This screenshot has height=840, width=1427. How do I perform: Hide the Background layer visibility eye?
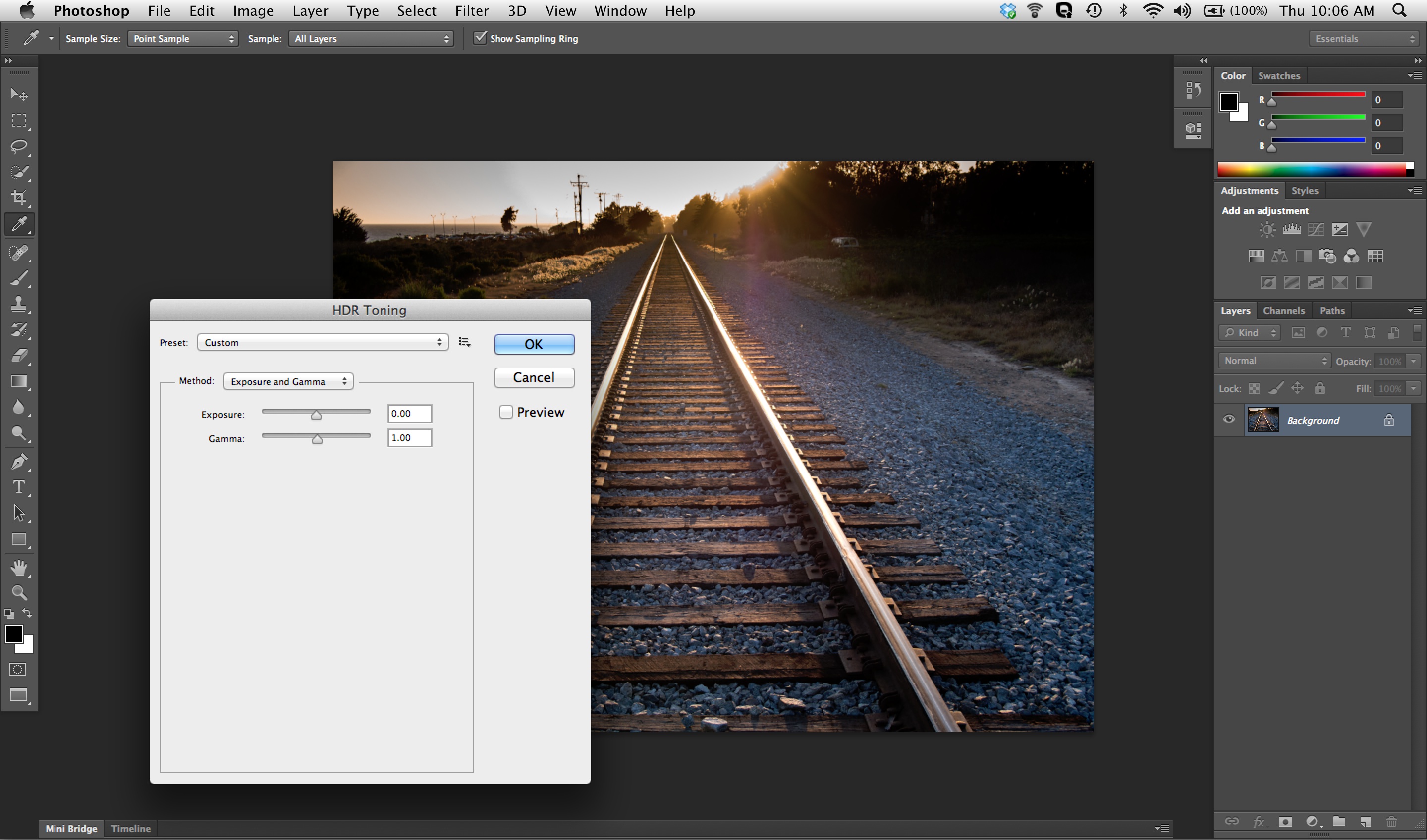[1228, 420]
